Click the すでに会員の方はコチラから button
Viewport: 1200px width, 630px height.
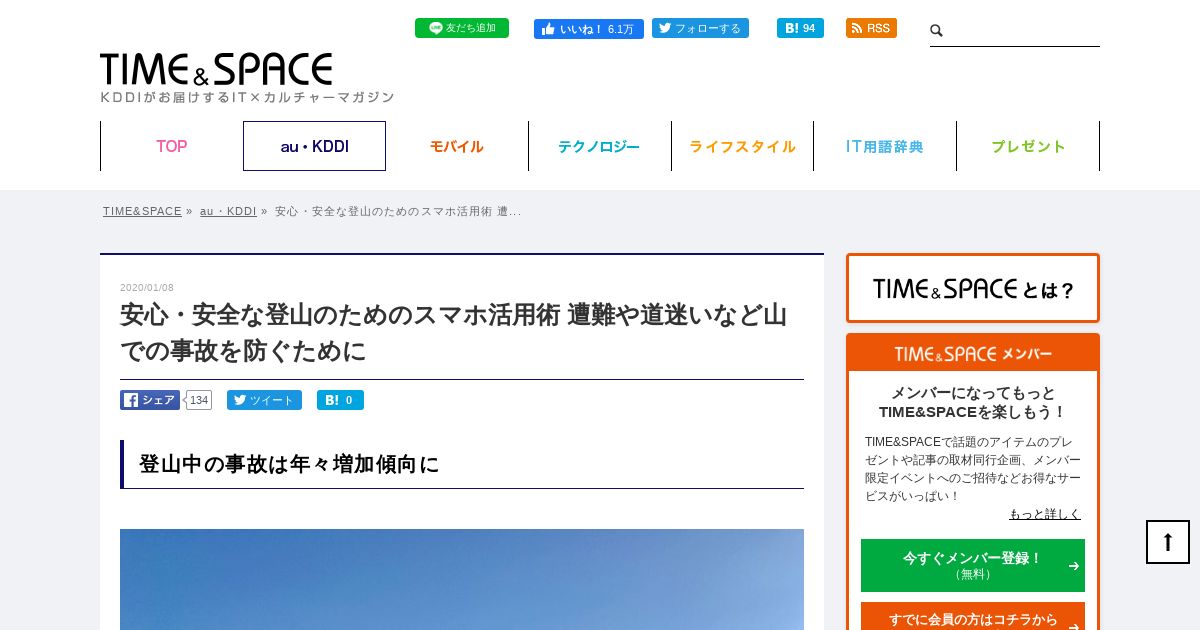coord(973,616)
